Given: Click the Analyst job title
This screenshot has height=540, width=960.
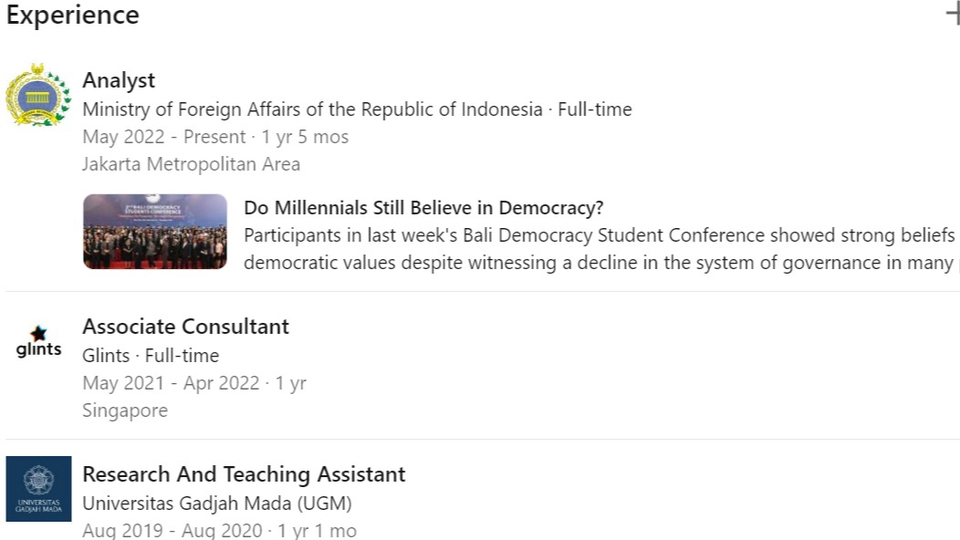Looking at the screenshot, I should coord(118,80).
